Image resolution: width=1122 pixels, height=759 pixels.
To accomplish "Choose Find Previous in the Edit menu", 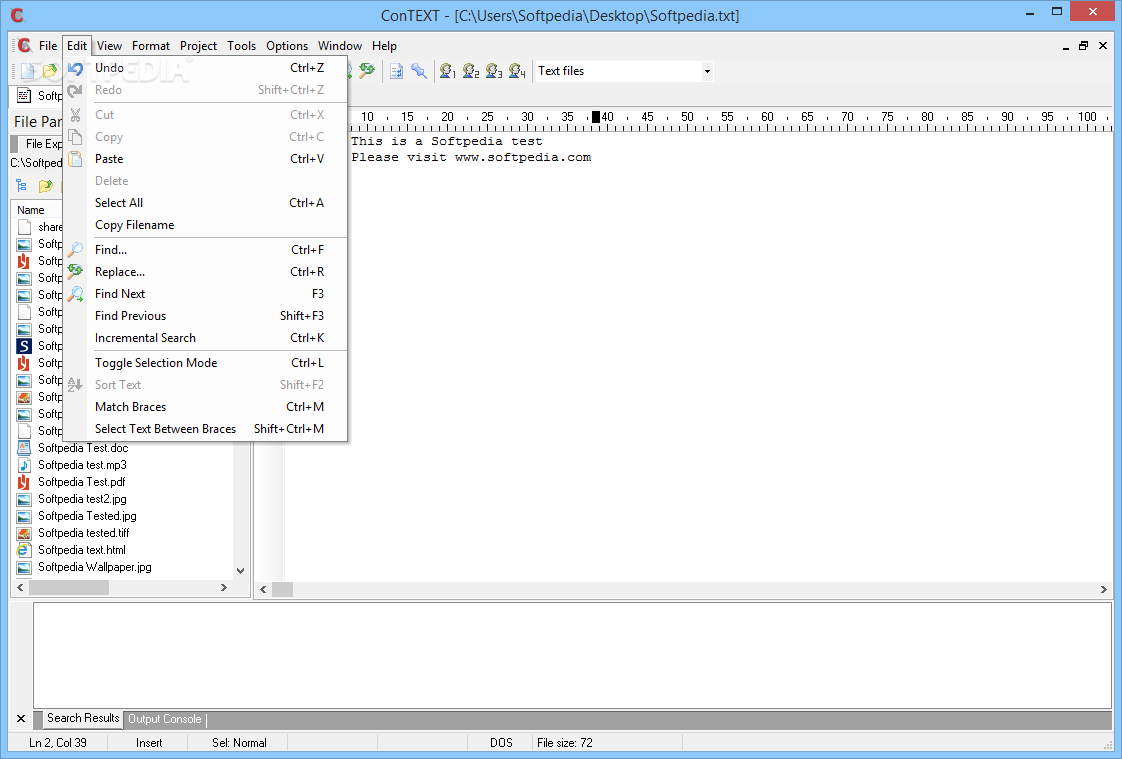I will 205,316.
